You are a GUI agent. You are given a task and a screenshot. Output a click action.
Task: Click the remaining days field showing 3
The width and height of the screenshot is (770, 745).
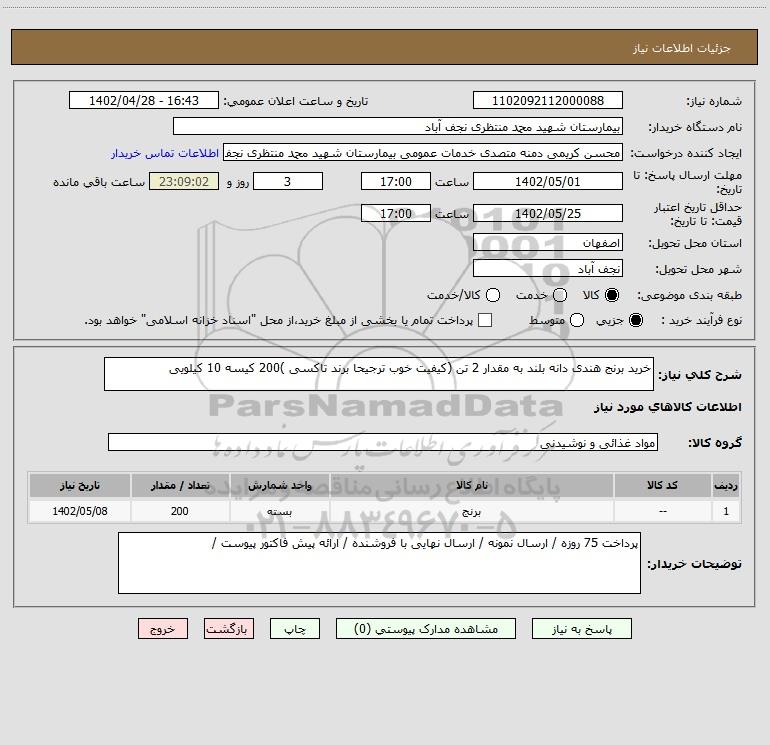pyautogui.click(x=288, y=181)
